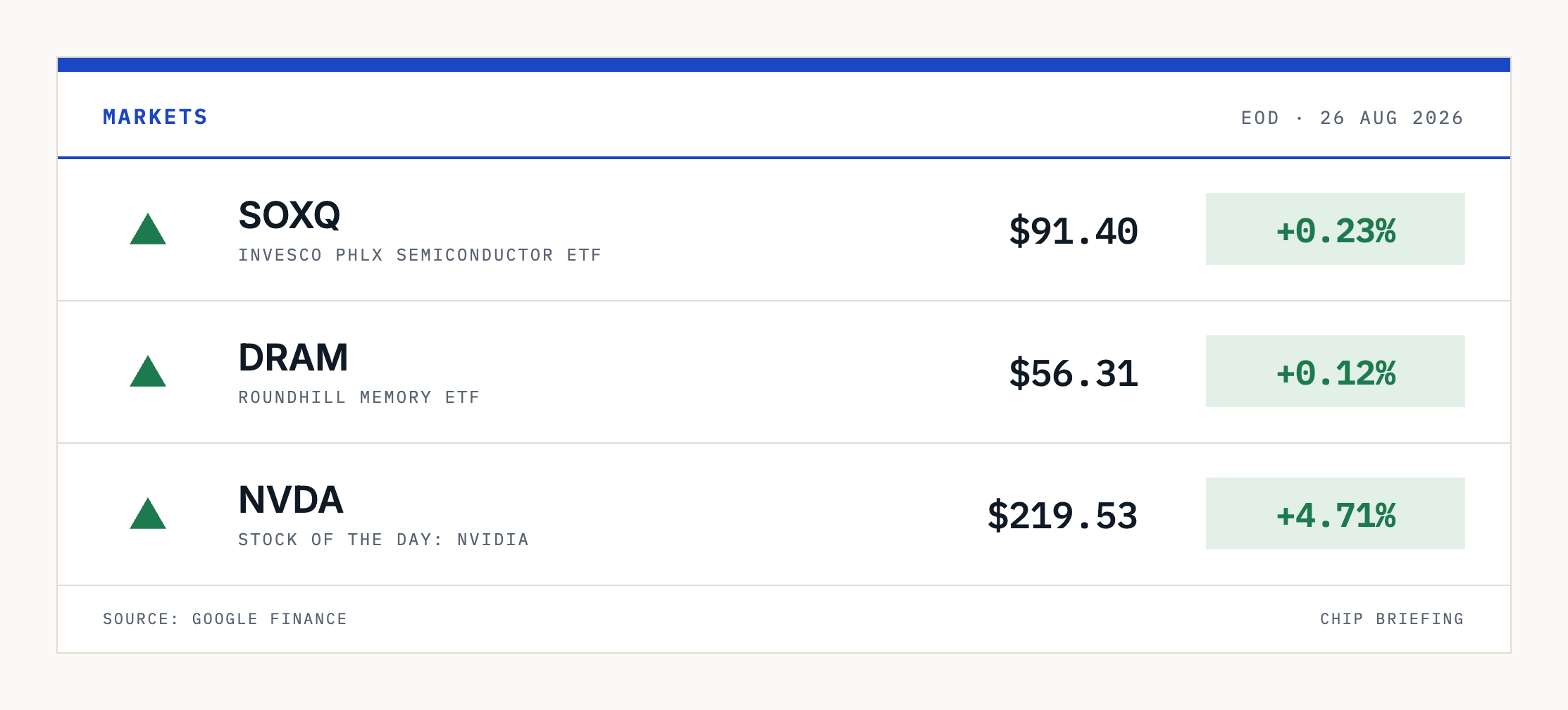
Task: Click Stock of the Day: Nvidia text
Action: coord(384,540)
